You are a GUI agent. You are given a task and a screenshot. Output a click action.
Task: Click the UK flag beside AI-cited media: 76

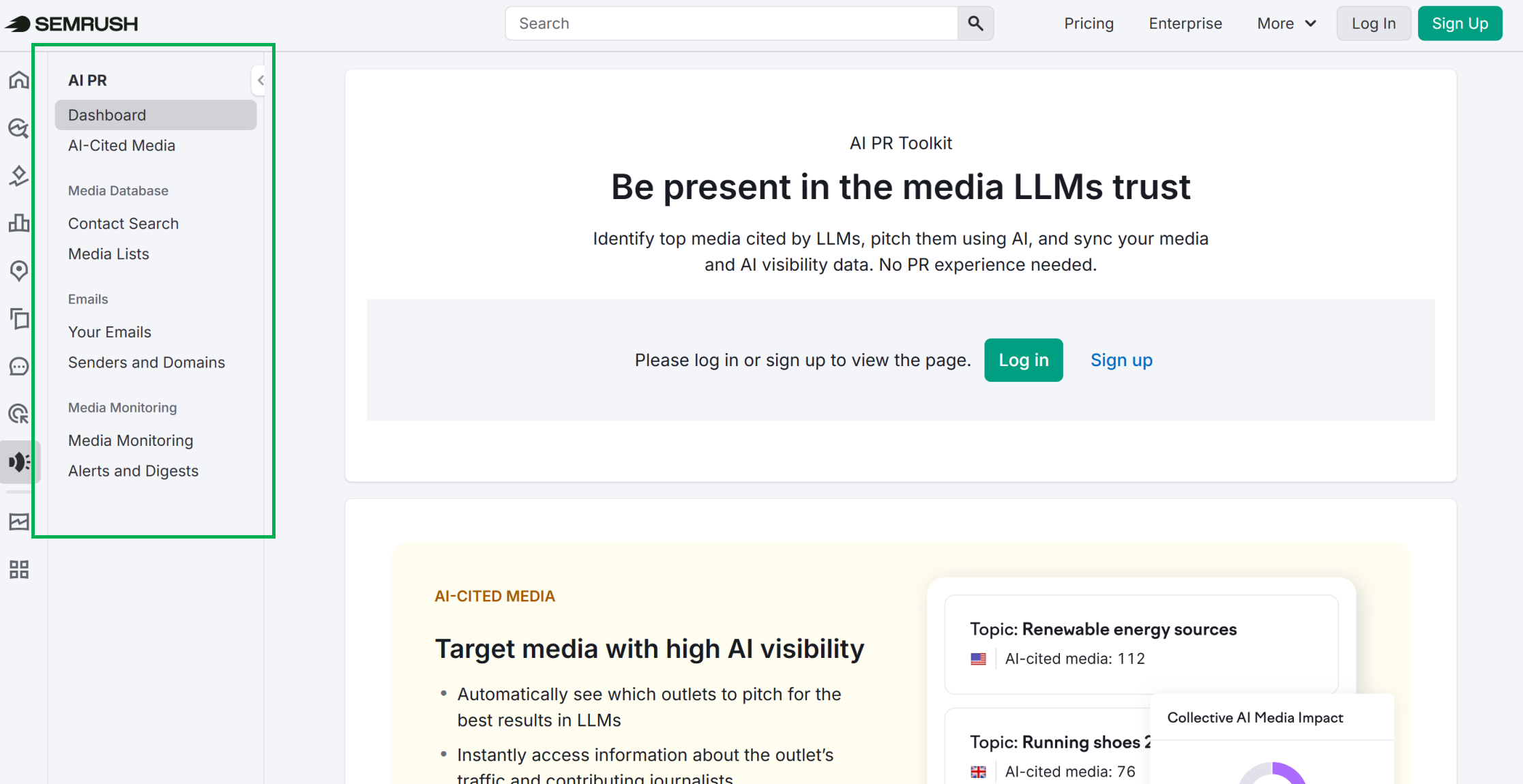(978, 772)
